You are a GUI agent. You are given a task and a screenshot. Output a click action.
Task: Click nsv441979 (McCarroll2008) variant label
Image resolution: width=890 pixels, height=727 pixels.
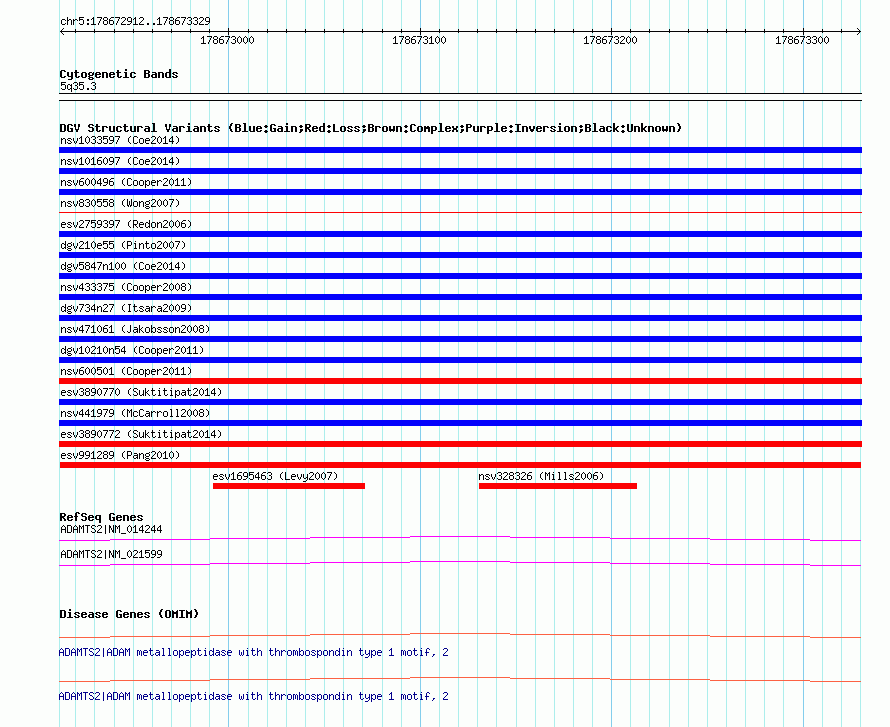pos(135,413)
